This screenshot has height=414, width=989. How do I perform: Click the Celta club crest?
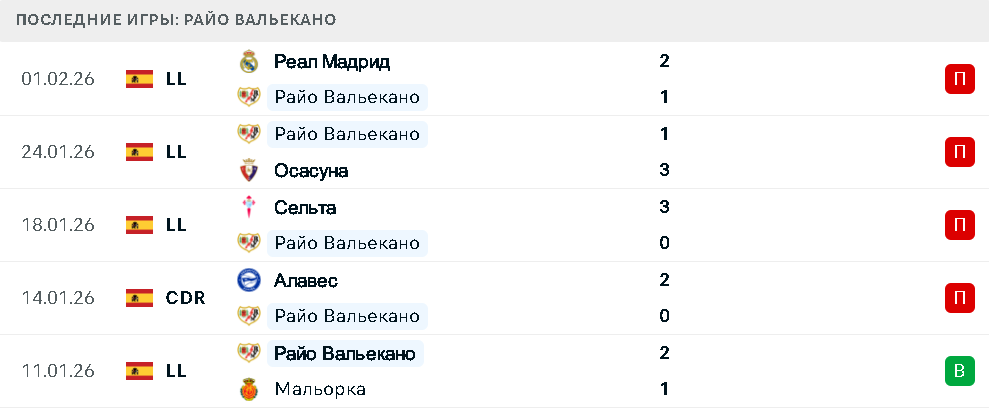[x=248, y=207]
